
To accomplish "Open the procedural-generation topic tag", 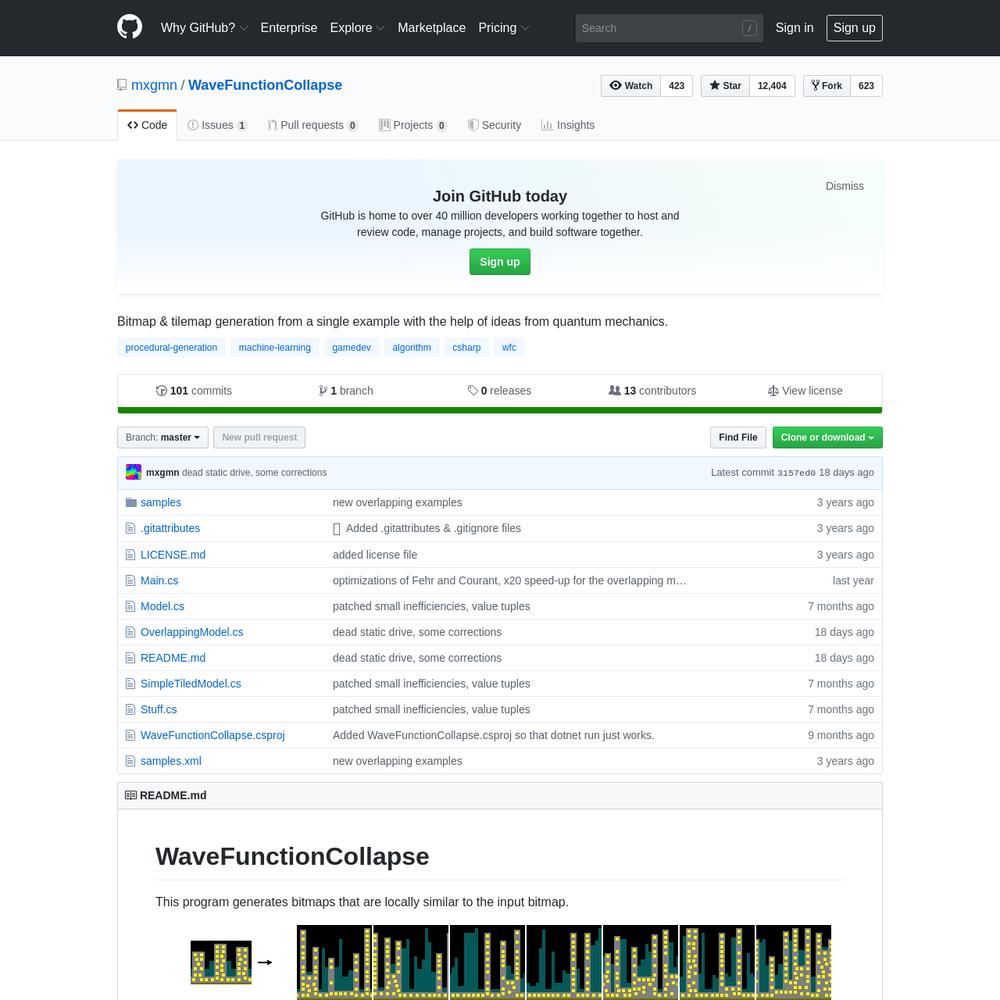I will pyautogui.click(x=172, y=348).
